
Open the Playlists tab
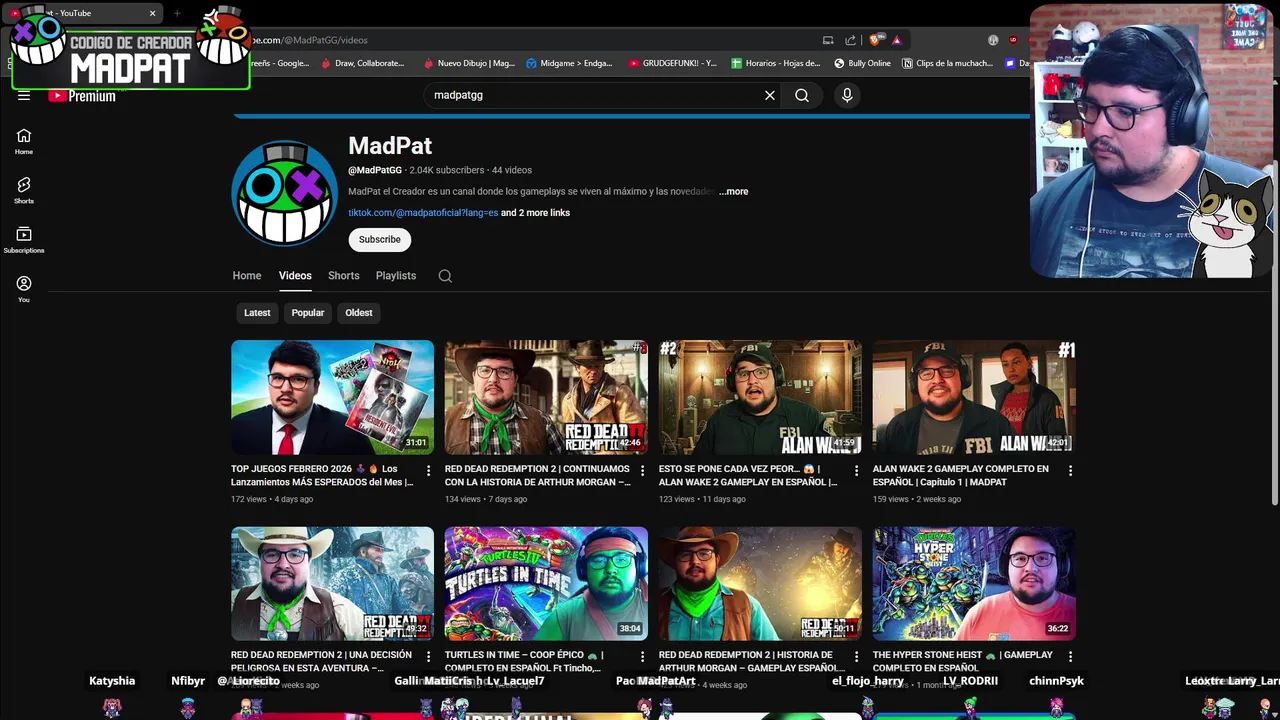(x=396, y=276)
